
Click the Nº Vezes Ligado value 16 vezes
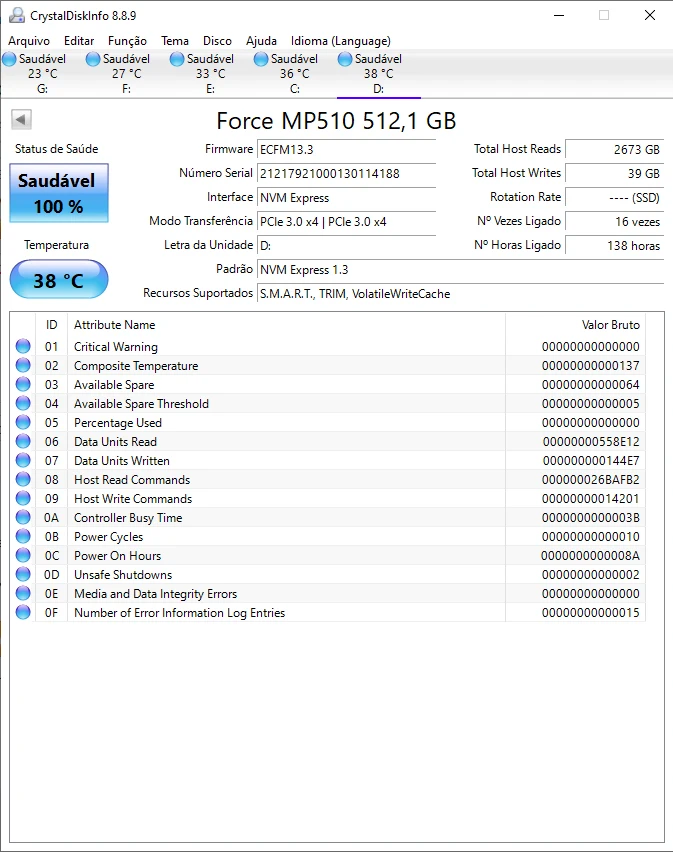(614, 221)
